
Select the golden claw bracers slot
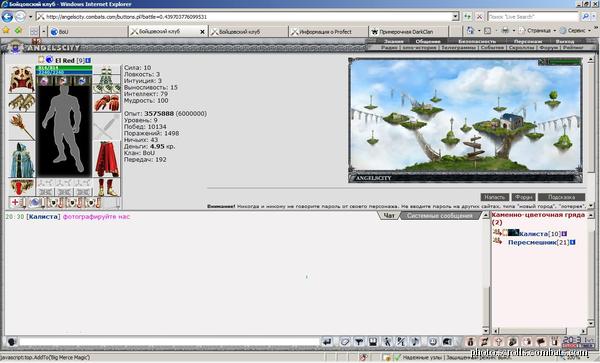22,103
